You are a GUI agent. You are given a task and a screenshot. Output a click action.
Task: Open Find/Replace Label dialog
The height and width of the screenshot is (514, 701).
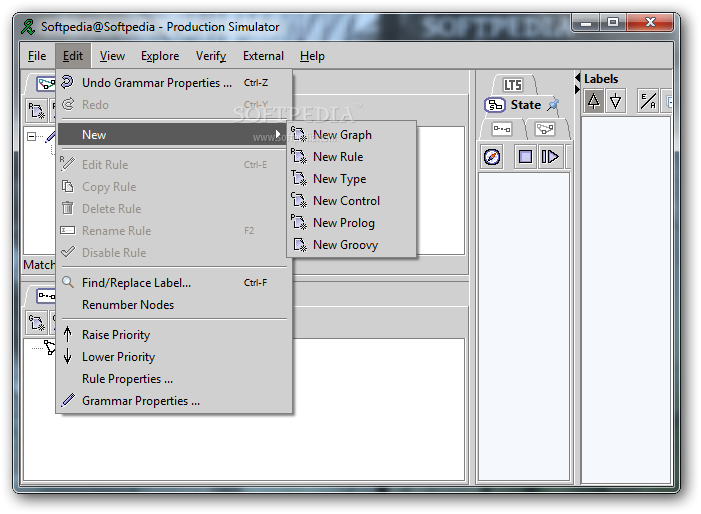[174, 282]
